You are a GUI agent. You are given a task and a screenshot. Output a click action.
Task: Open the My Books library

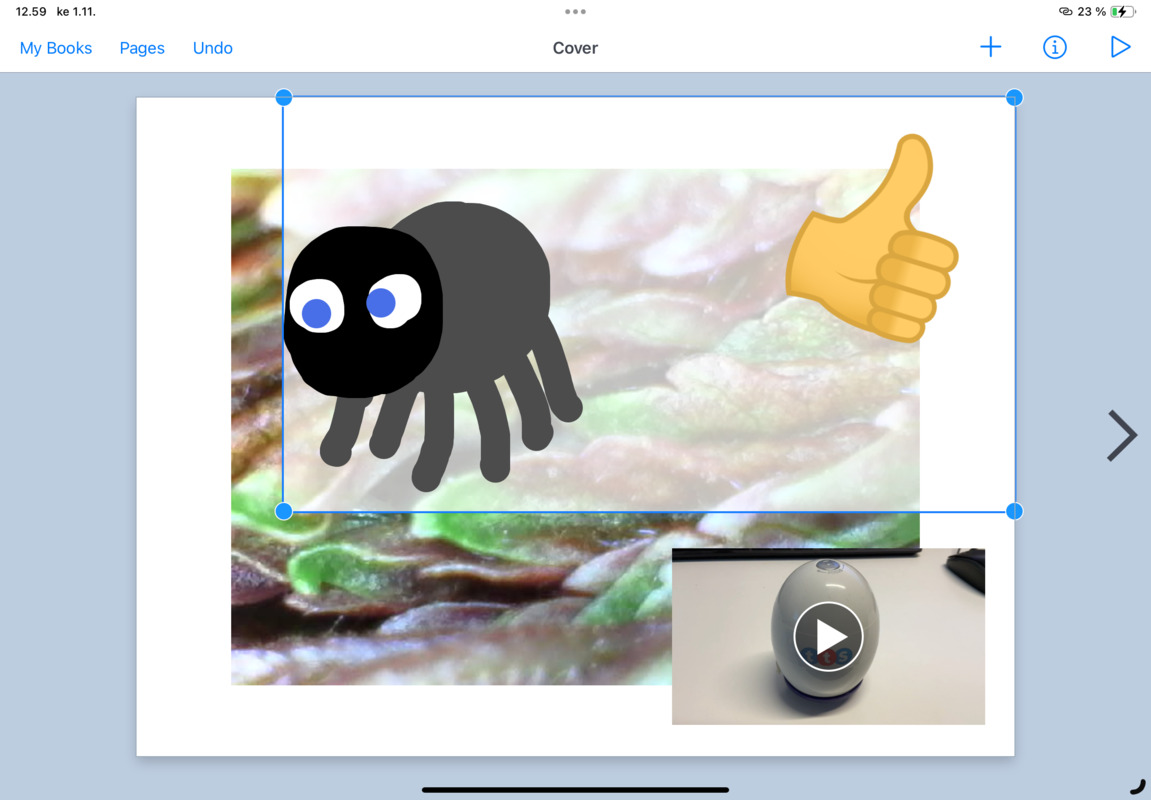tap(56, 48)
